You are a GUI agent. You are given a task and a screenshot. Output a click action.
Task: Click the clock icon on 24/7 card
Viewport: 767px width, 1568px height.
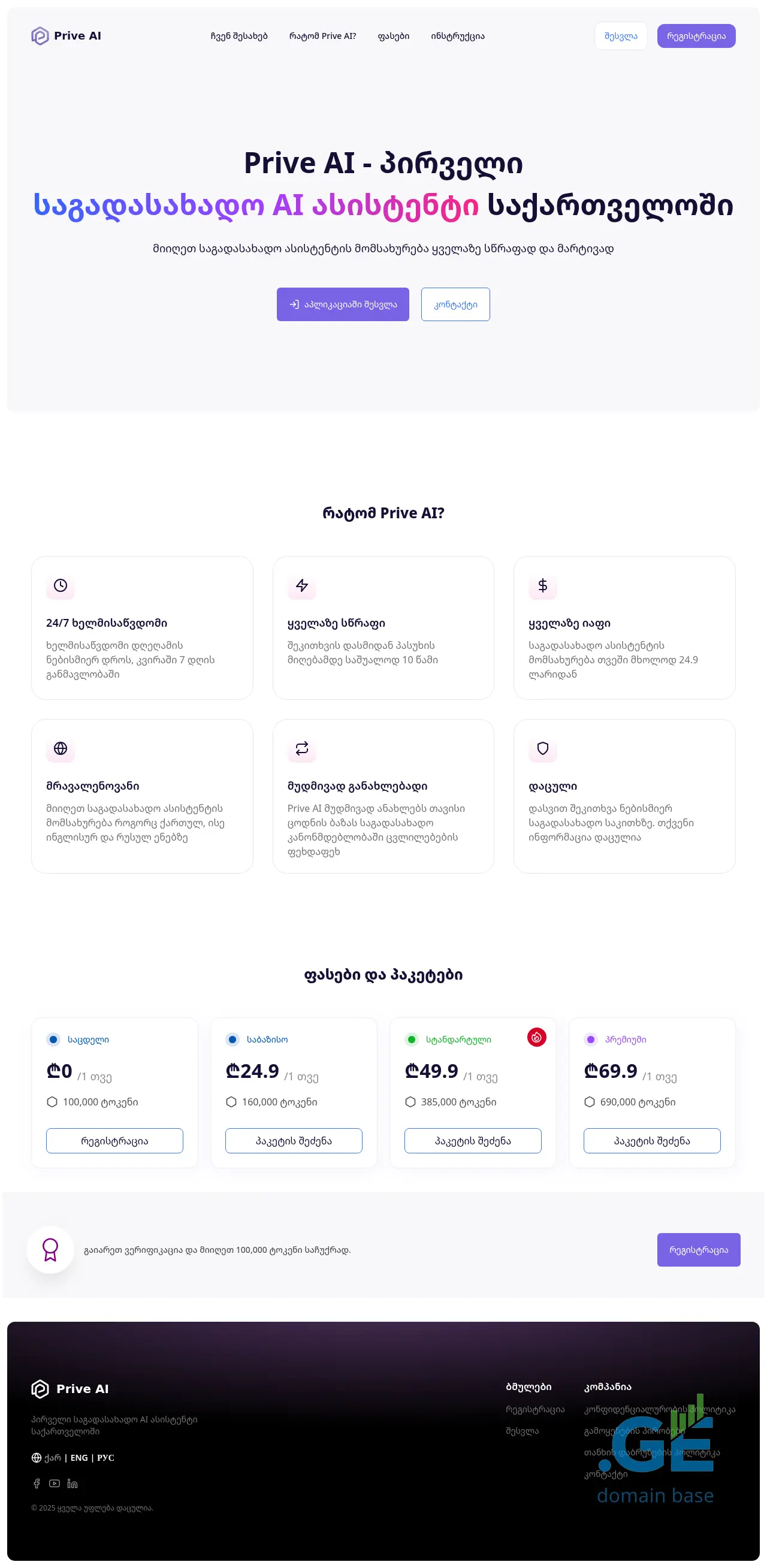click(x=61, y=585)
